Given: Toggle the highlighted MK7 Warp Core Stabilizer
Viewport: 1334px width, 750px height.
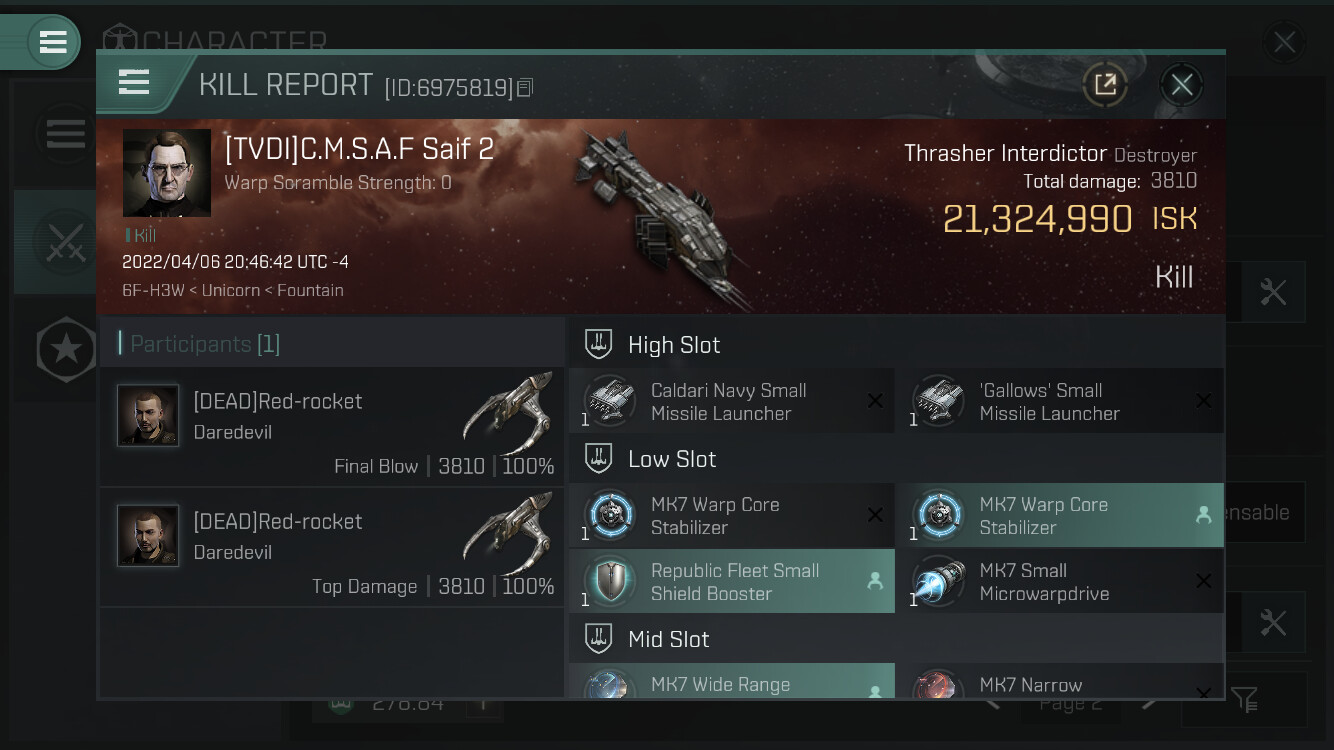Looking at the screenshot, I should tap(1060, 515).
